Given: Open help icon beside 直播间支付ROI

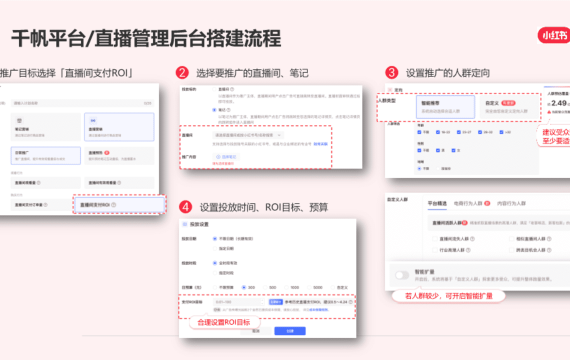Looking at the screenshot, I should pyautogui.click(x=114, y=205).
